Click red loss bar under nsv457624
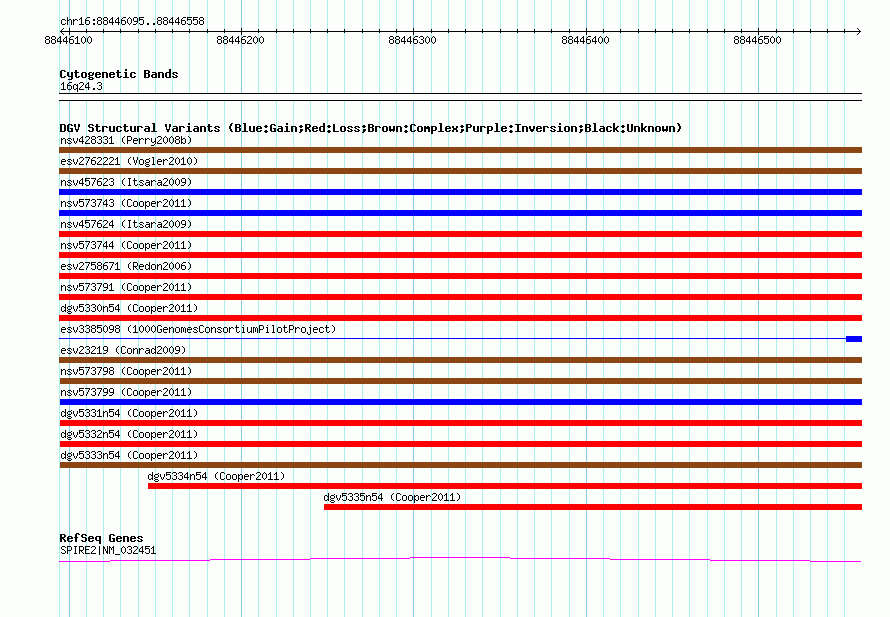Image resolution: width=890 pixels, height=617 pixels. click(460, 234)
